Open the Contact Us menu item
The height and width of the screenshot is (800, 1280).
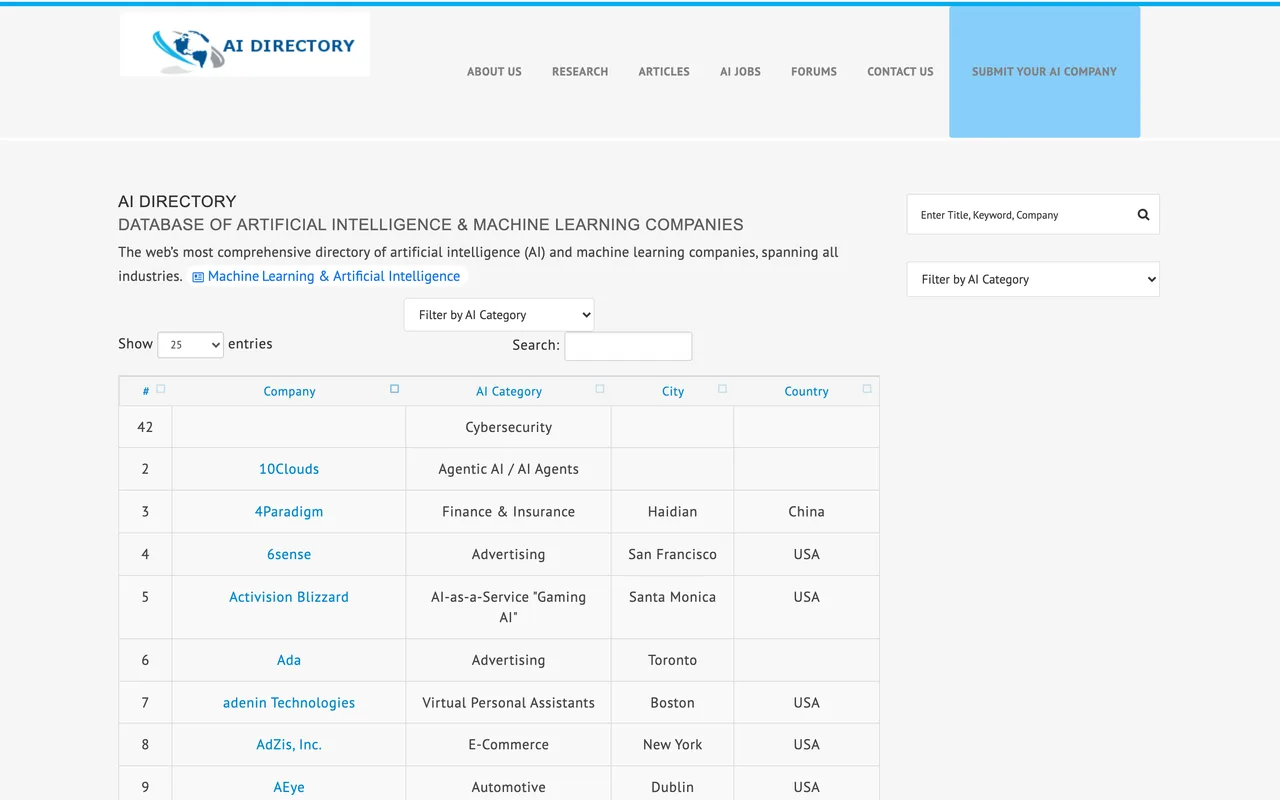click(900, 72)
